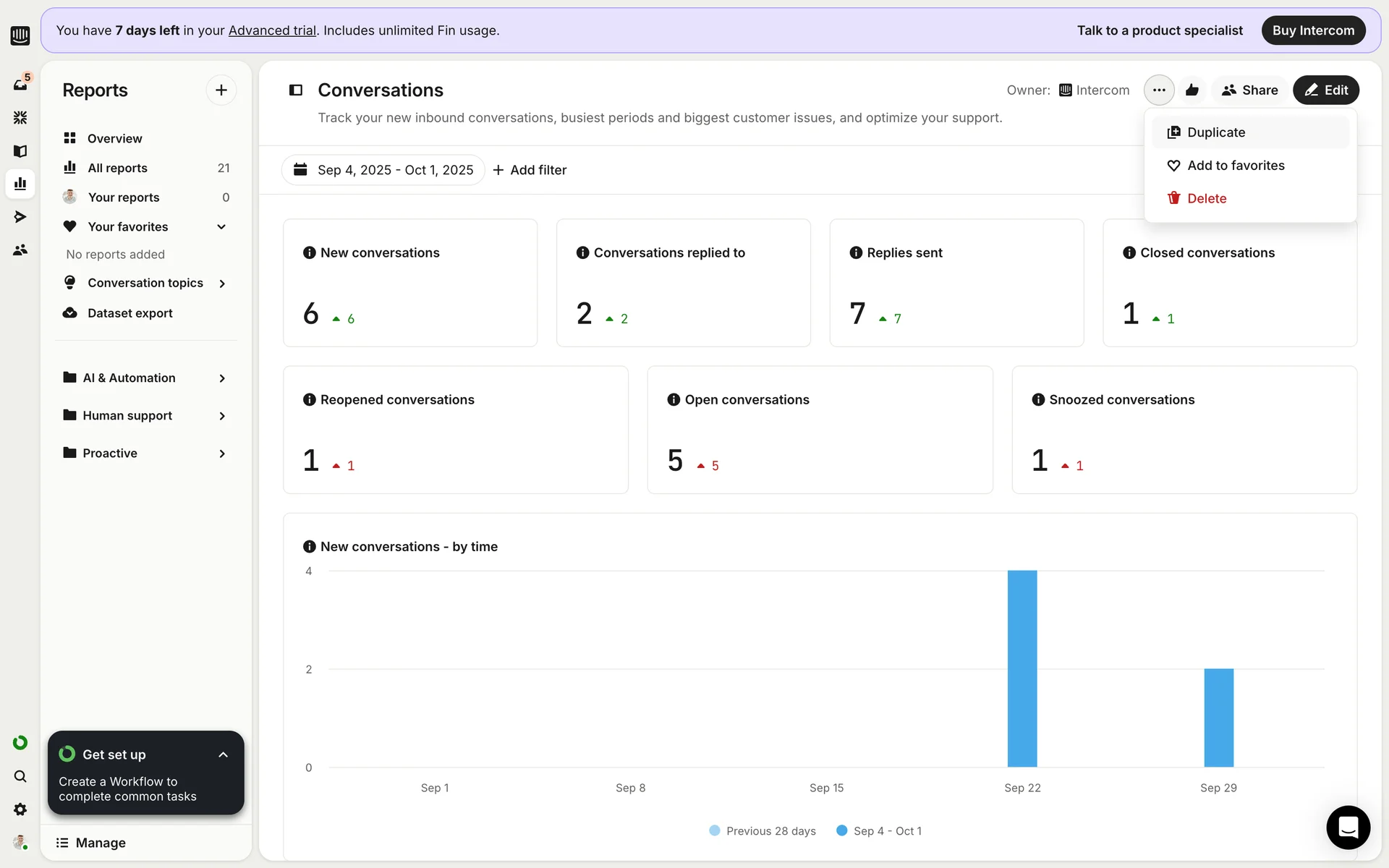Click the search magnifier icon in rail
Image resolution: width=1389 pixels, height=868 pixels.
tap(20, 776)
